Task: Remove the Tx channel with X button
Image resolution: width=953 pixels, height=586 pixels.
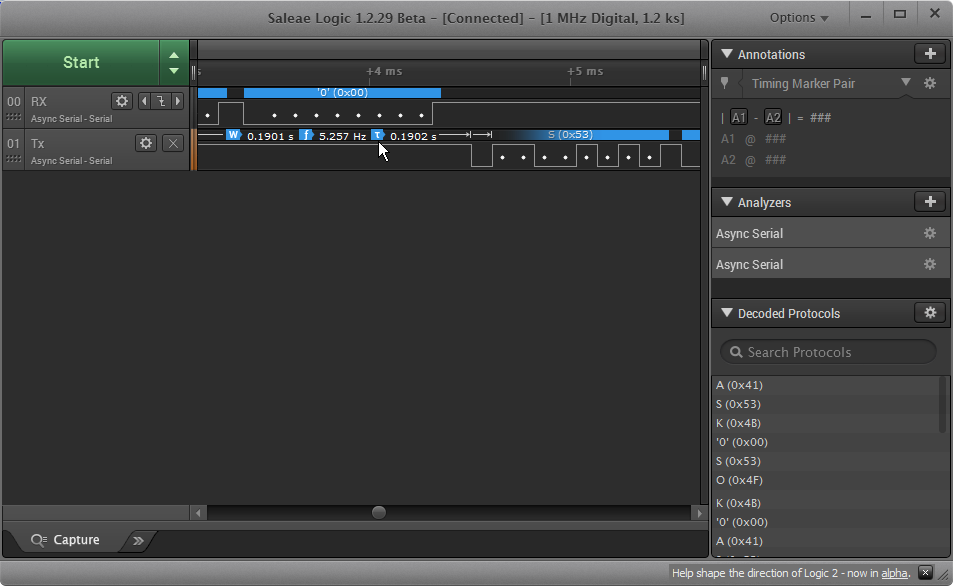Action: click(x=173, y=143)
